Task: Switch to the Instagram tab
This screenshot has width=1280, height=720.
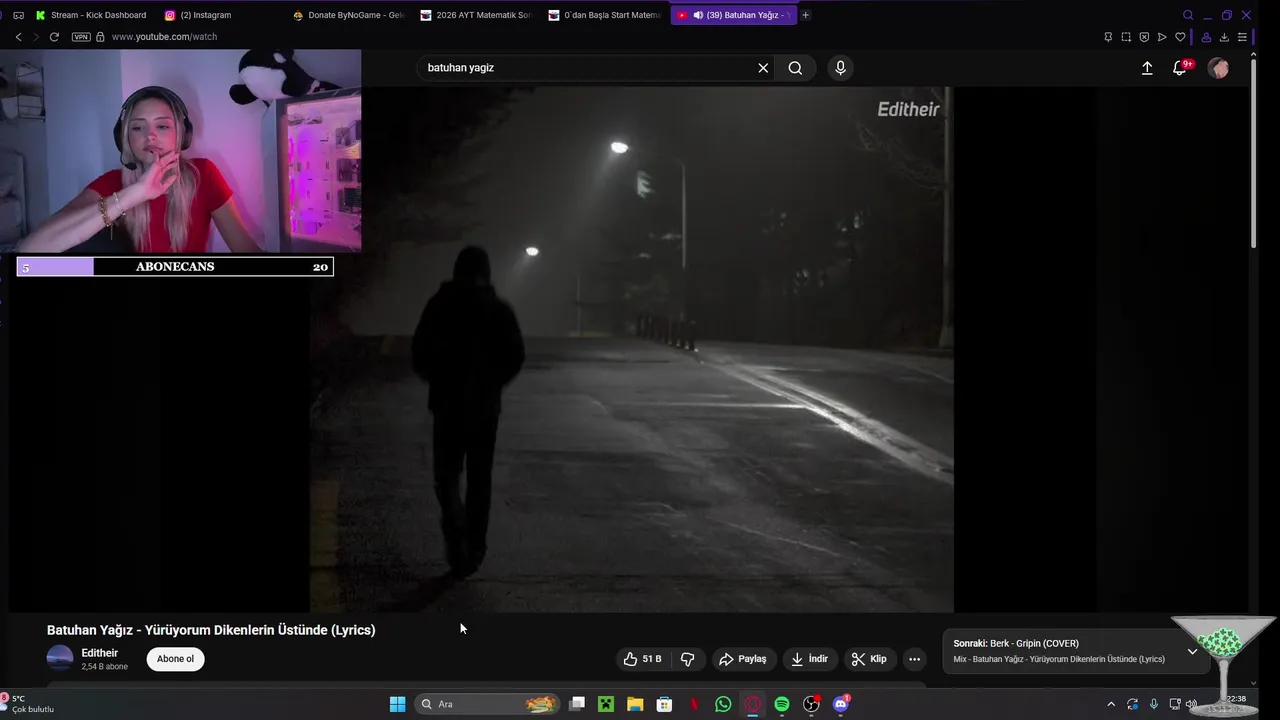Action: (206, 15)
